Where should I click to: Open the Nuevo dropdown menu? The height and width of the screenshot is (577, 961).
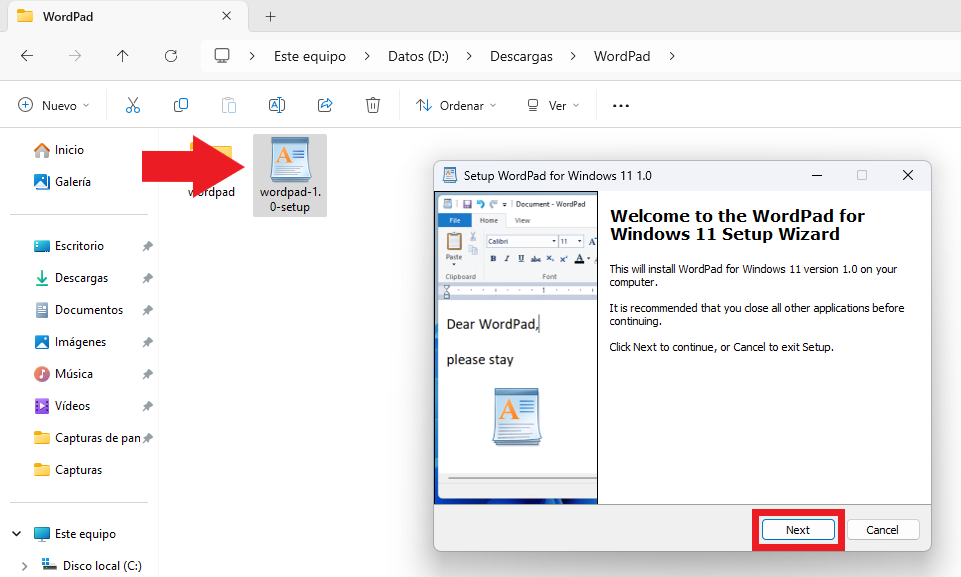coord(54,105)
